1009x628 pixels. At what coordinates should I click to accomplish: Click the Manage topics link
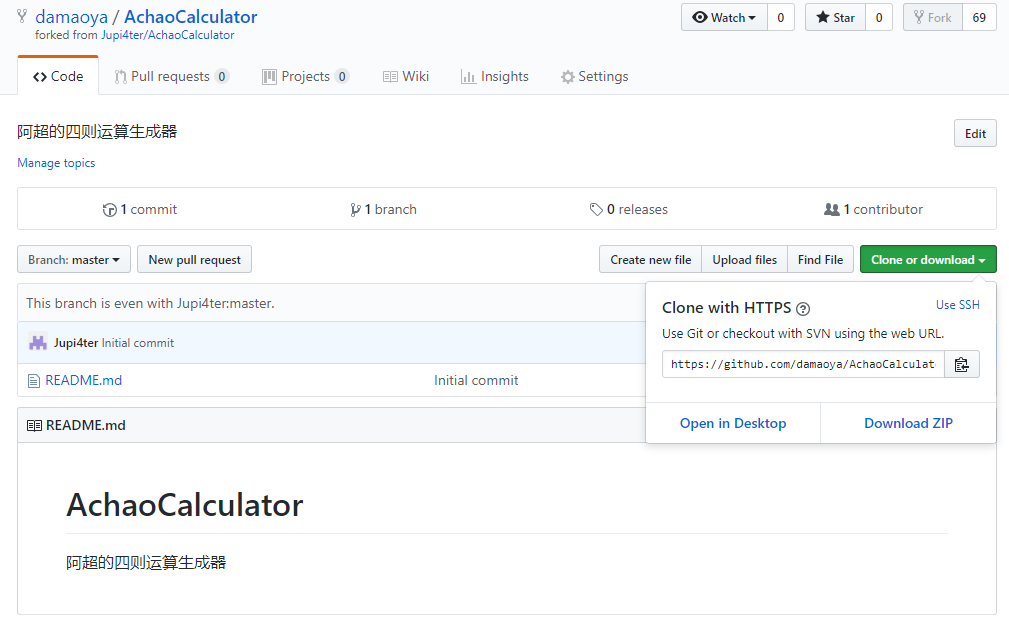56,163
